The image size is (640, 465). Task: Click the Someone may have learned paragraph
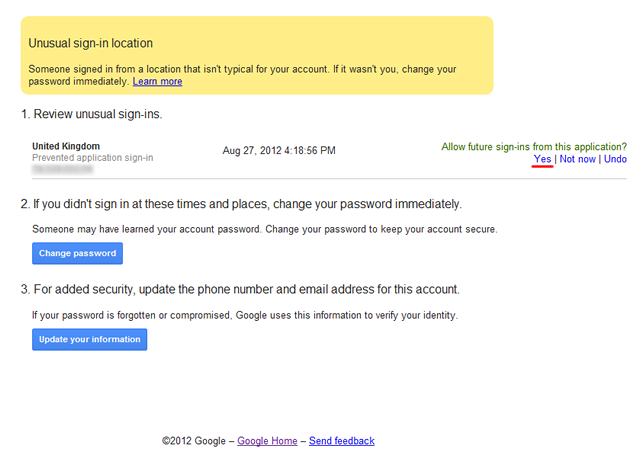[265, 229]
